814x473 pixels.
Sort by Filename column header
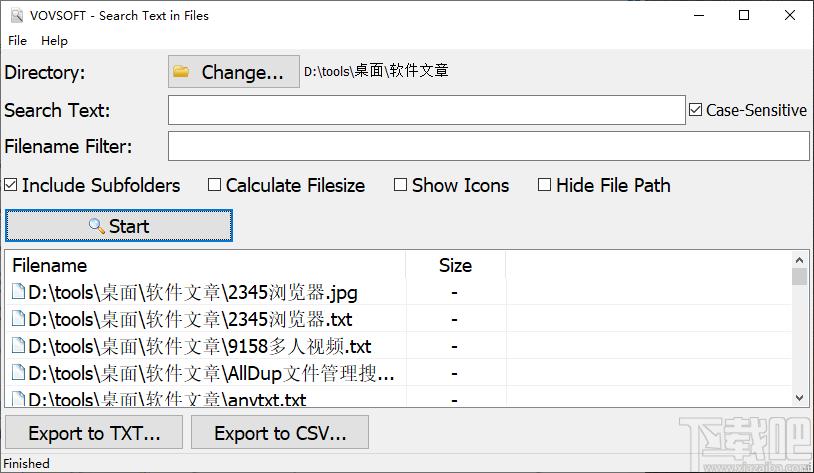click(206, 265)
